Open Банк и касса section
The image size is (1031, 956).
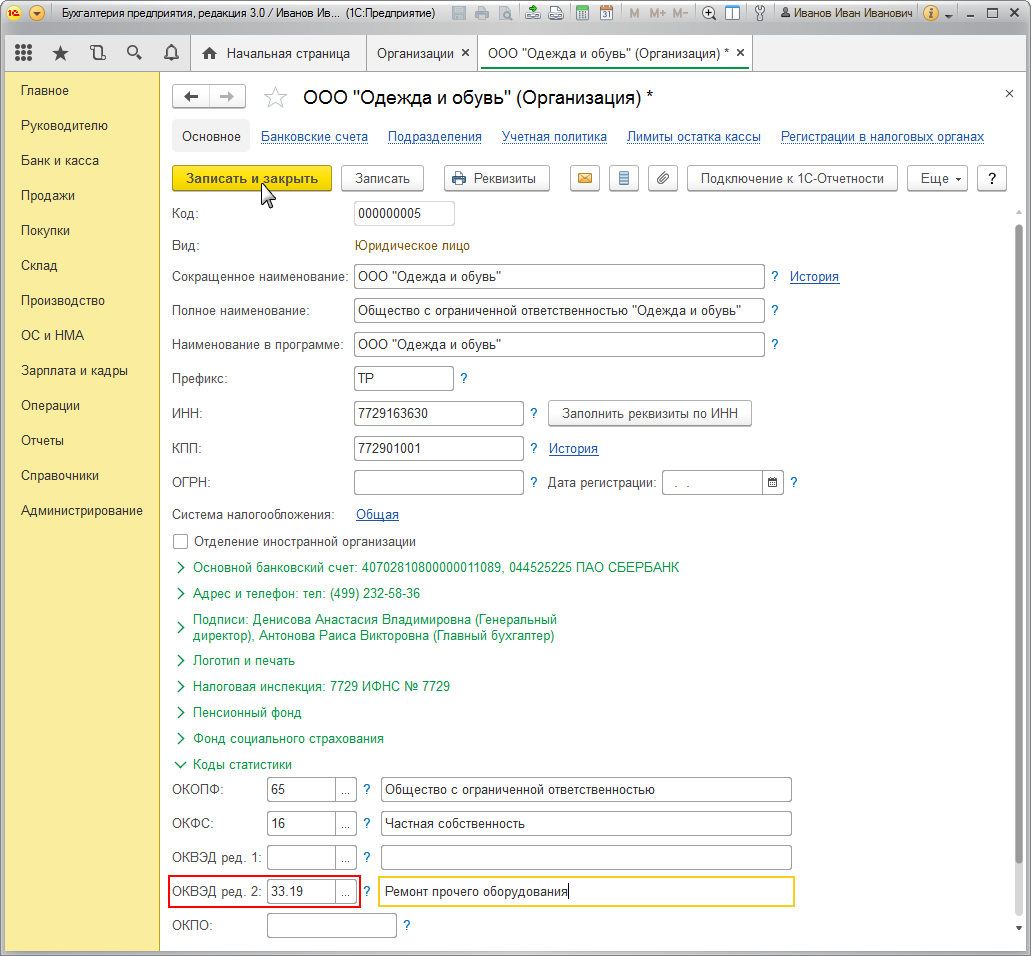coord(60,160)
